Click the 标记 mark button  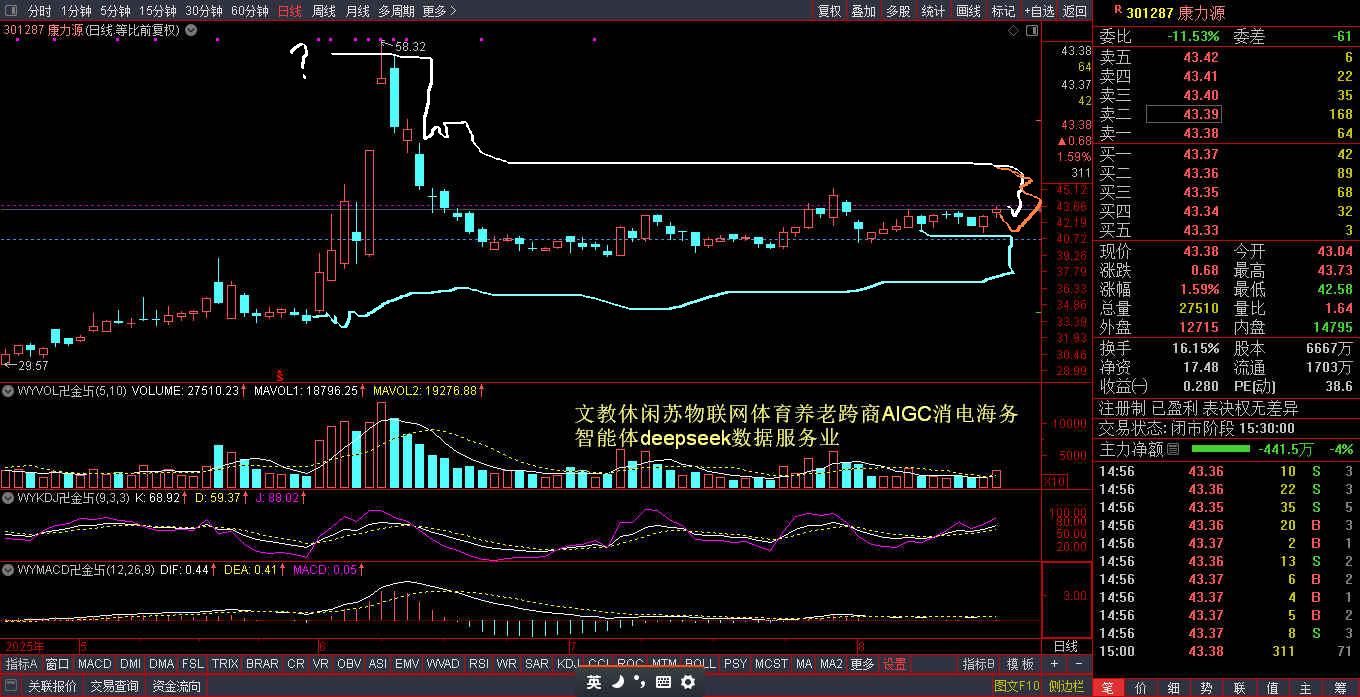coord(1003,11)
